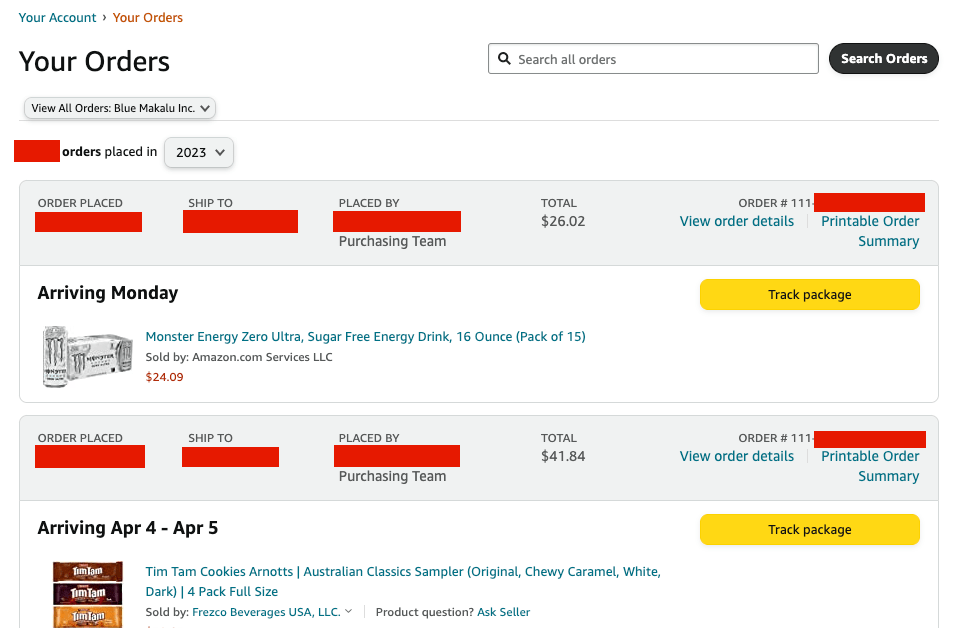Go to Your Account breadcrumb
This screenshot has height=628, width=960.
(58, 17)
